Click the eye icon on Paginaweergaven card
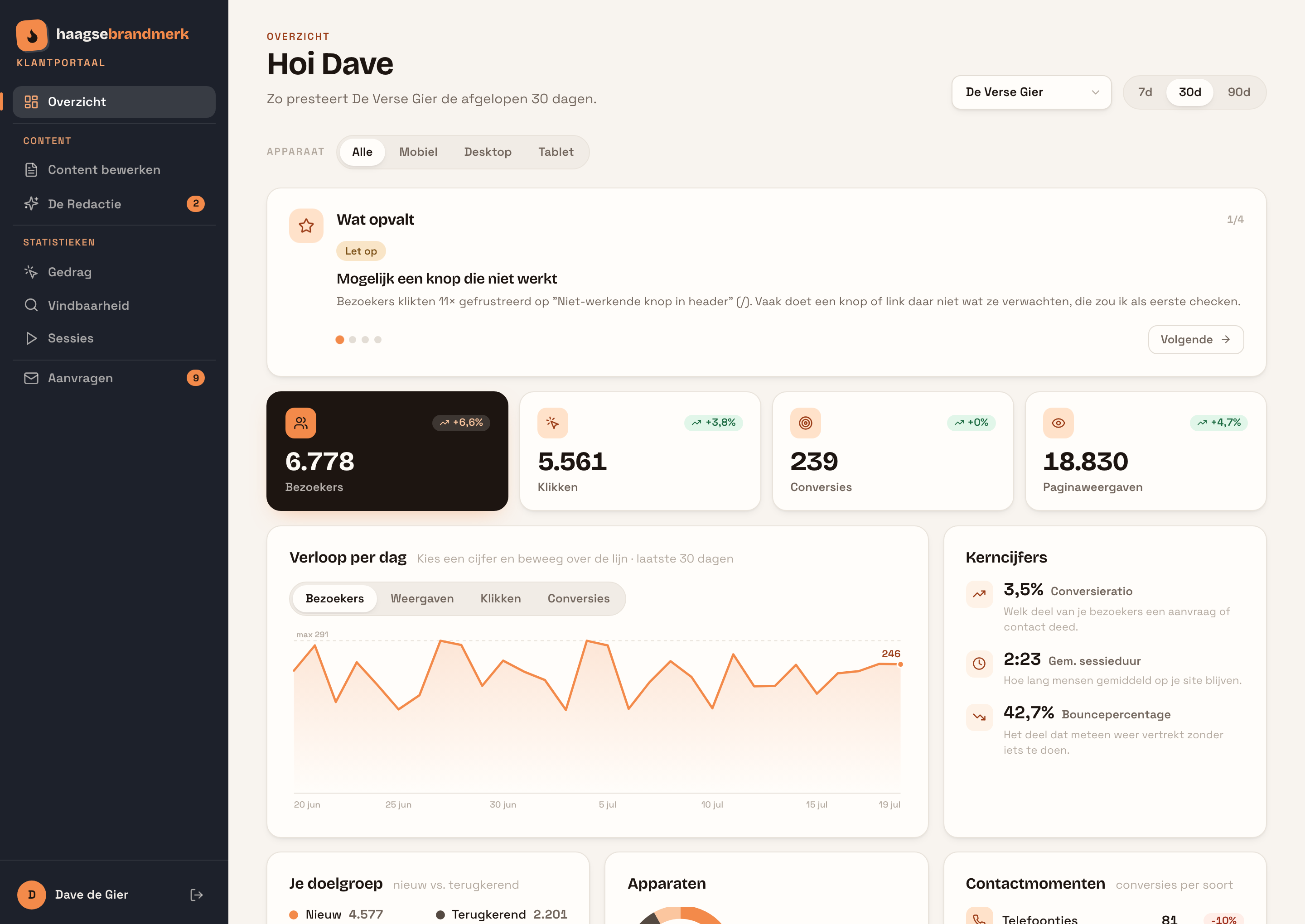The height and width of the screenshot is (924, 1305). click(1058, 423)
